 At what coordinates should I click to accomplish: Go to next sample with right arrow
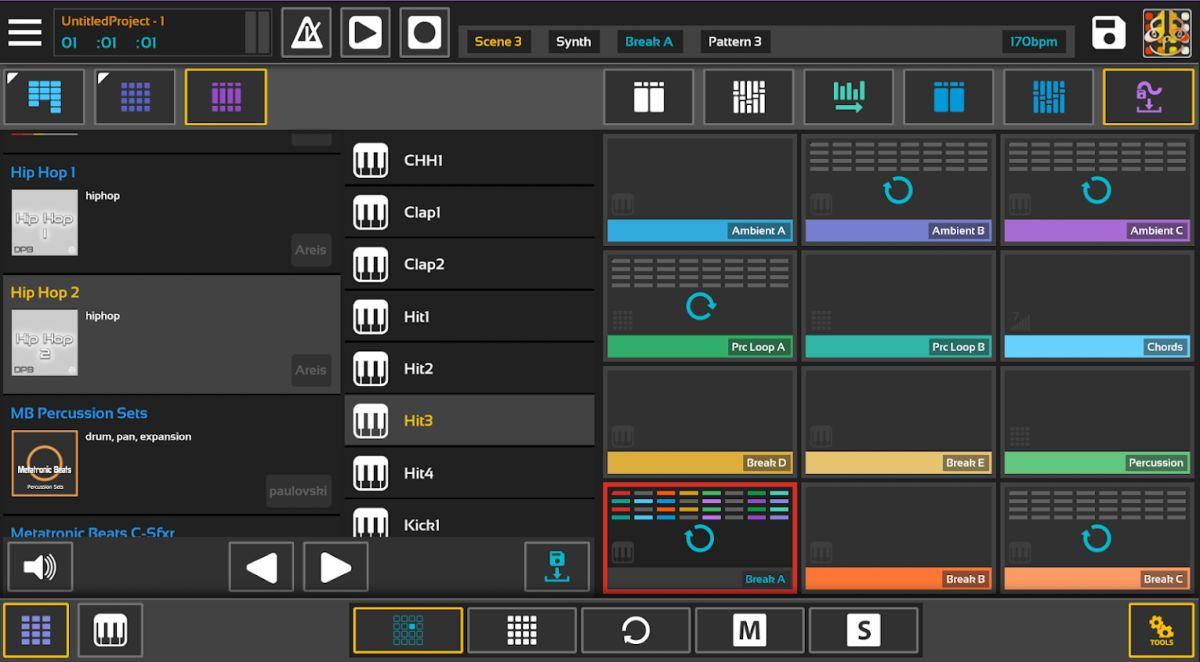click(335, 568)
